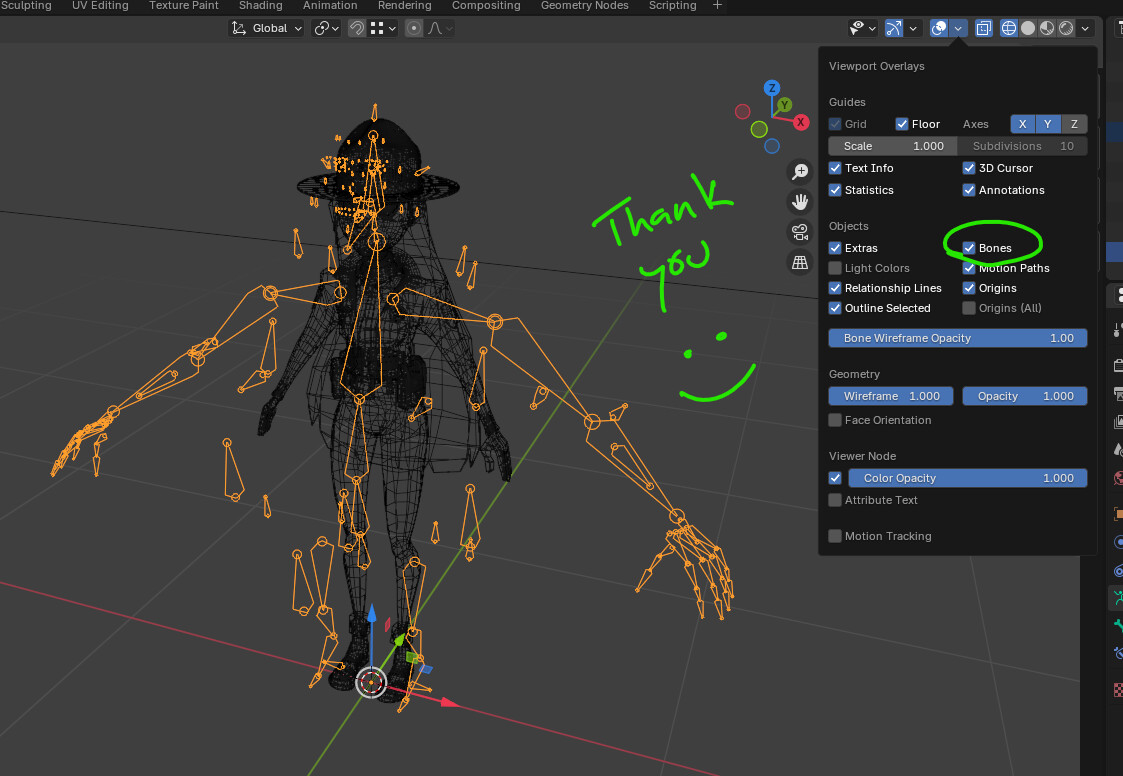Image resolution: width=1123 pixels, height=776 pixels.
Task: Switch to solid viewport shading
Action: click(x=1028, y=28)
